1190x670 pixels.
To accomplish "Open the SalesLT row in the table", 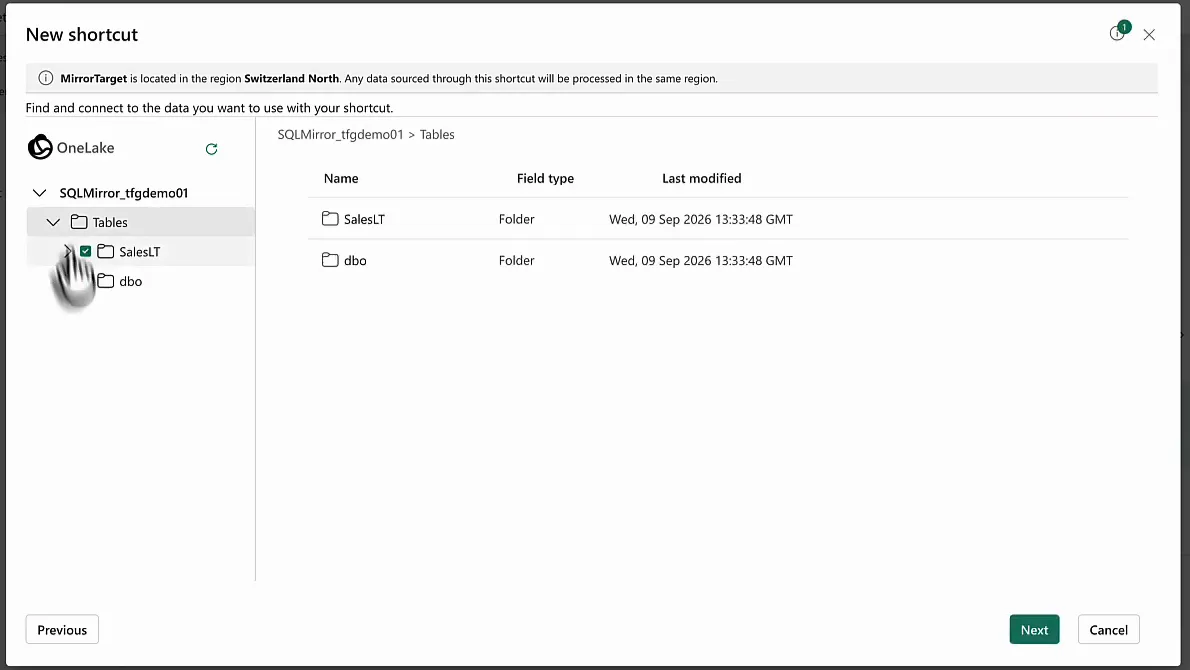I will coord(718,219).
